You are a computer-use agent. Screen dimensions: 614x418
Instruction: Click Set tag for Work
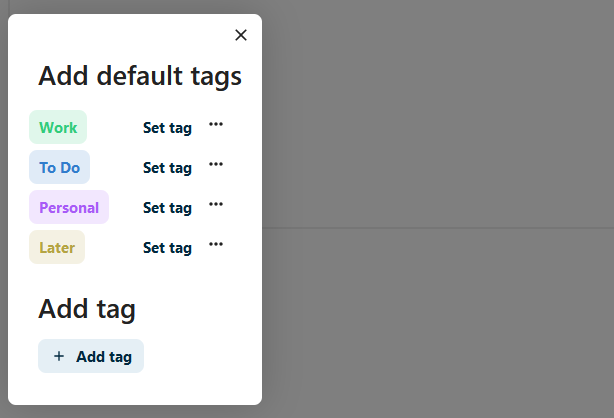point(167,127)
